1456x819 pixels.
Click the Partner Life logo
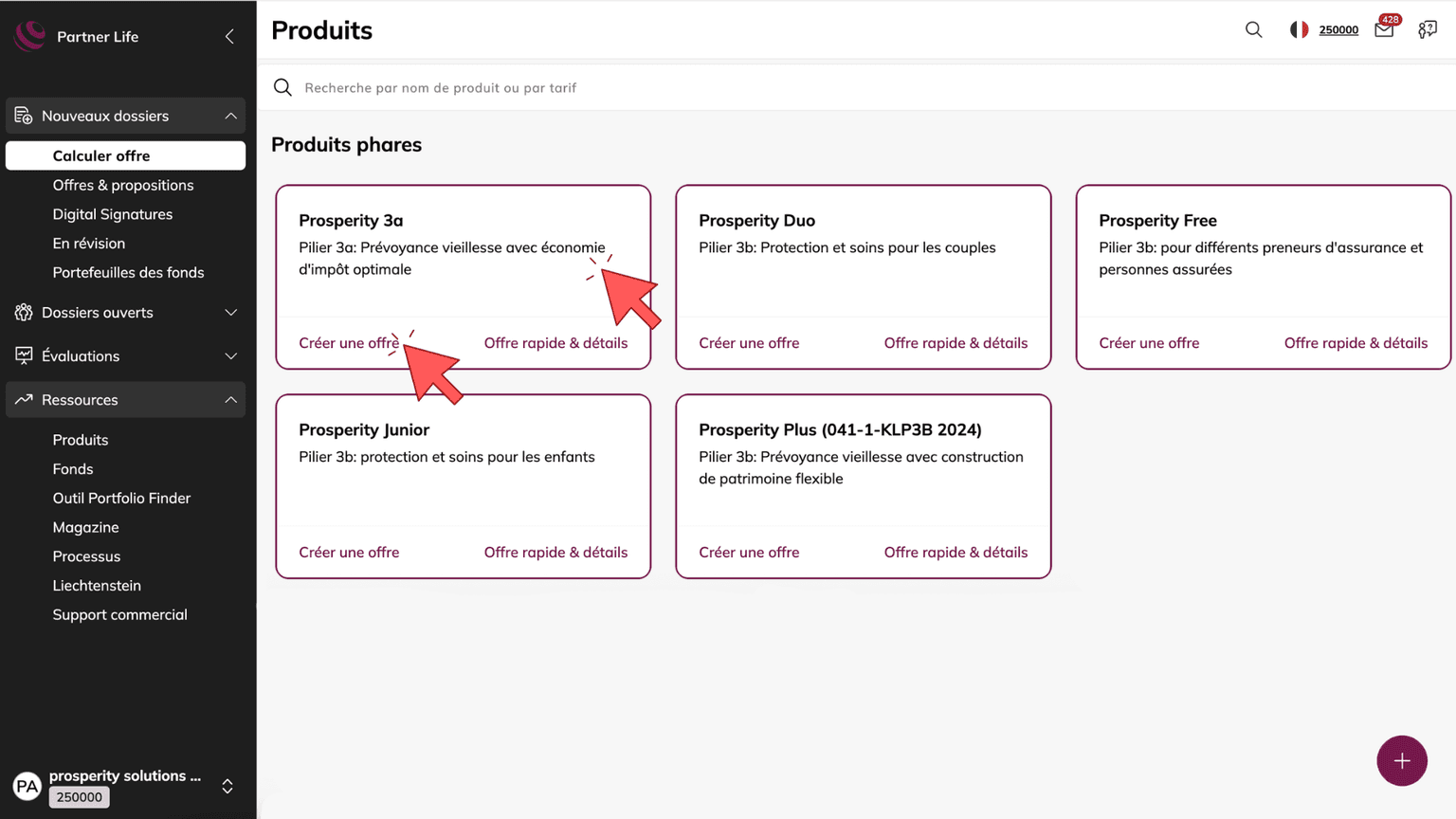[x=30, y=36]
